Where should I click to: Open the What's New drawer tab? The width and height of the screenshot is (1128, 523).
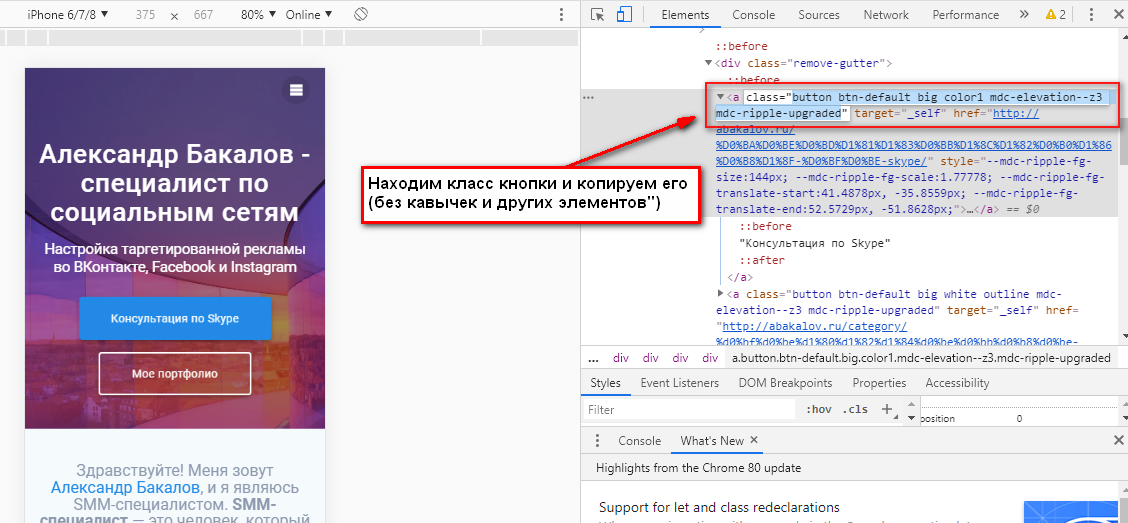click(x=712, y=441)
